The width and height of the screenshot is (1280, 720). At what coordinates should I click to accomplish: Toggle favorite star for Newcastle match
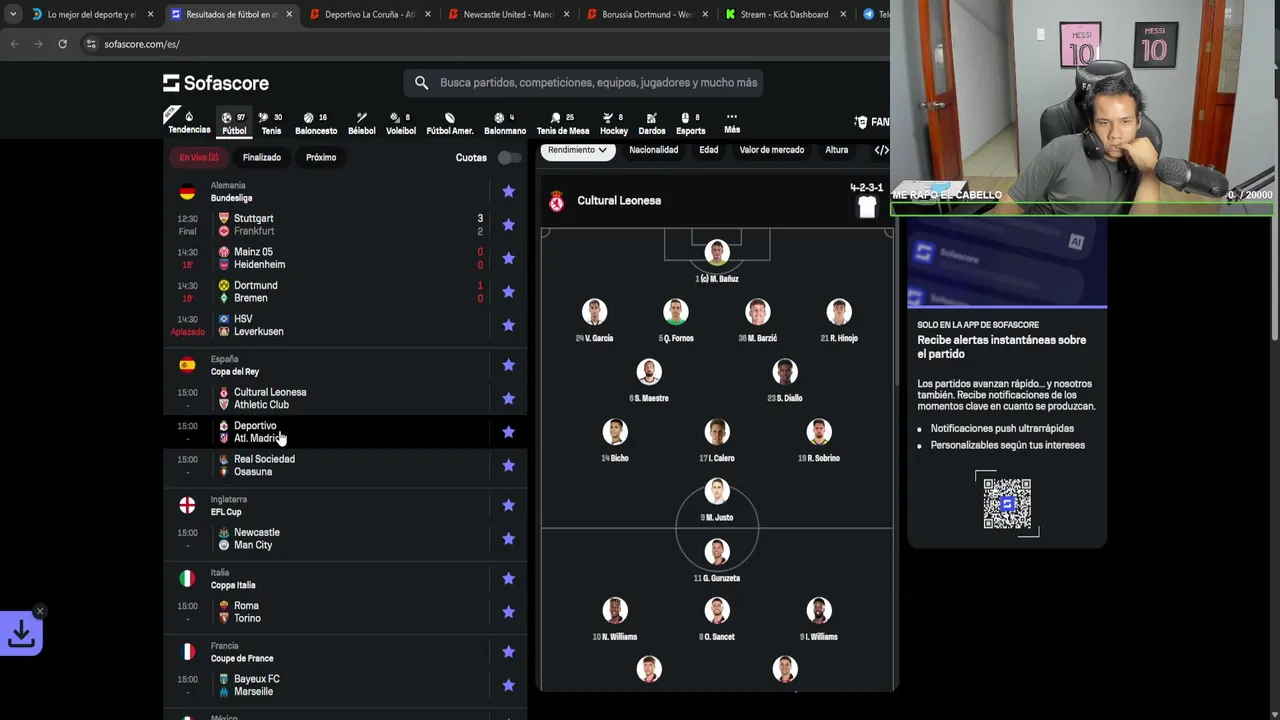pyautogui.click(x=508, y=539)
